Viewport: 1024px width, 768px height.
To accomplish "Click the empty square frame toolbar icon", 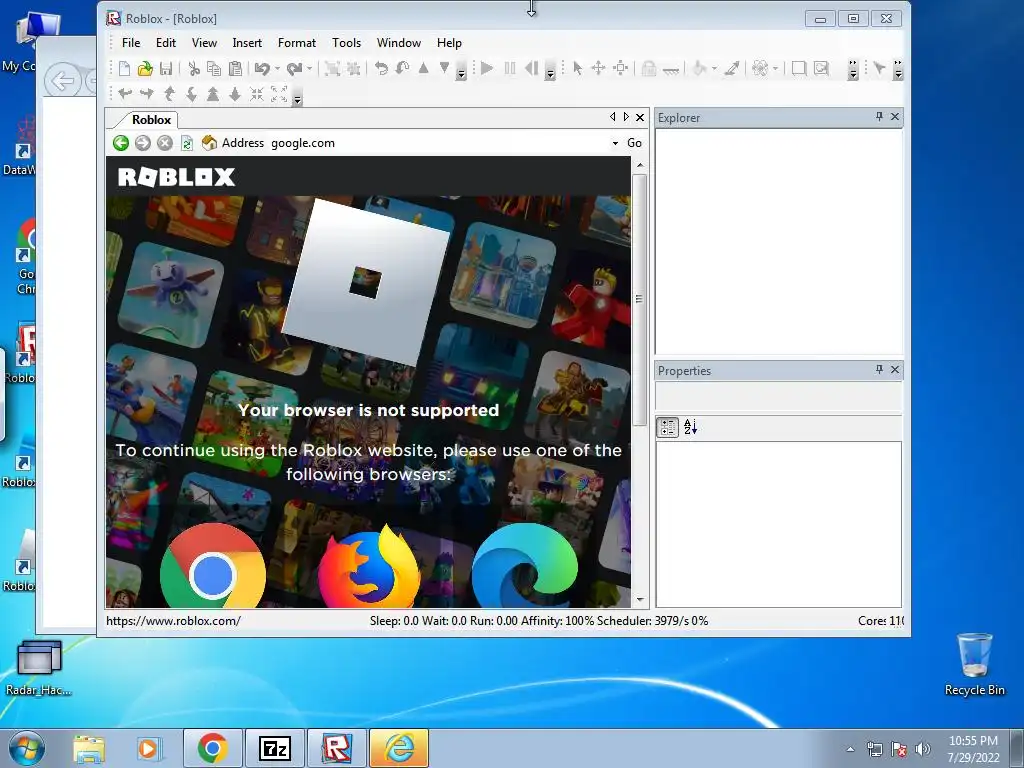I will [798, 68].
